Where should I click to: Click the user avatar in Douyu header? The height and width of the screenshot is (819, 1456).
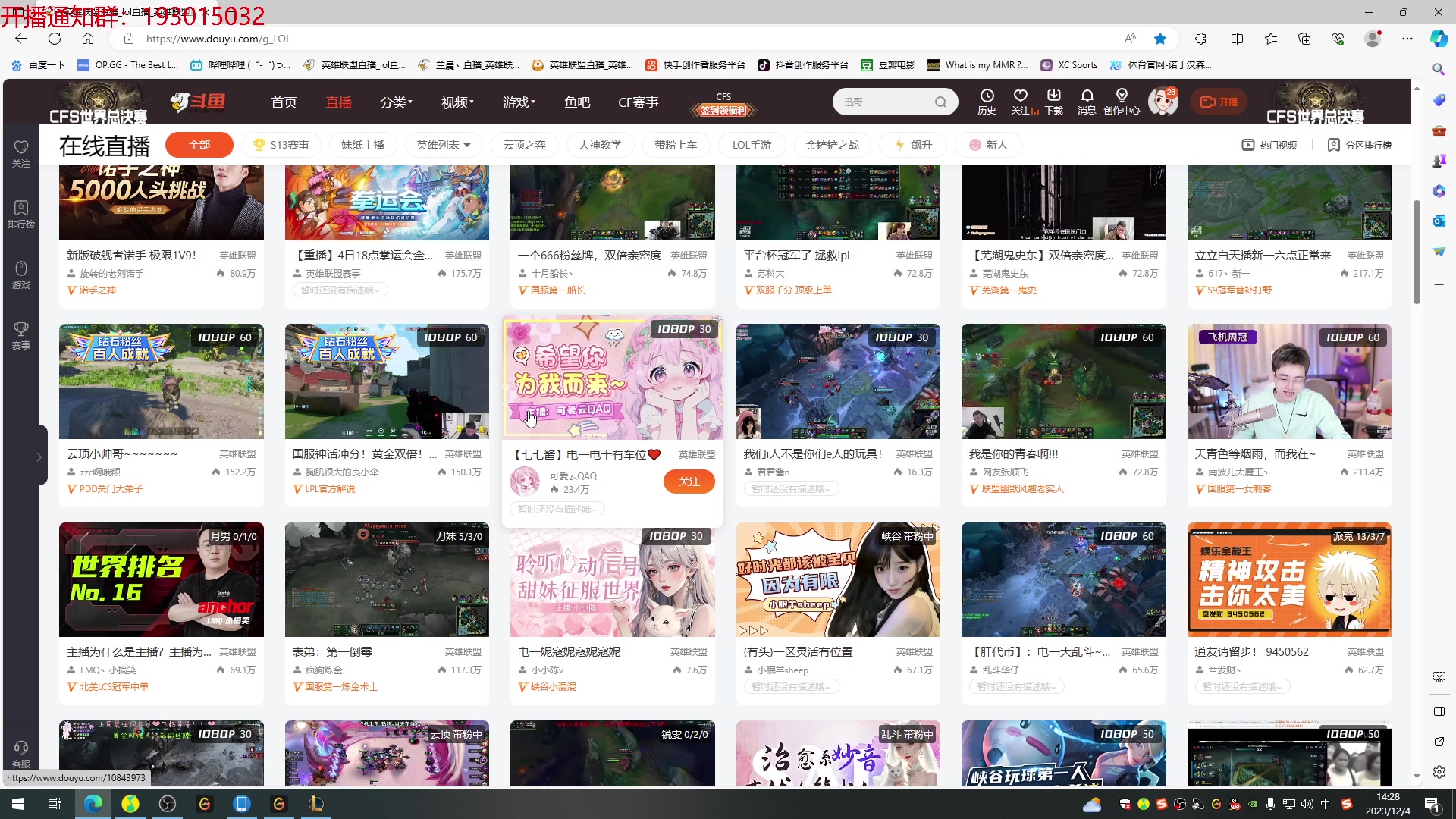click(1162, 102)
